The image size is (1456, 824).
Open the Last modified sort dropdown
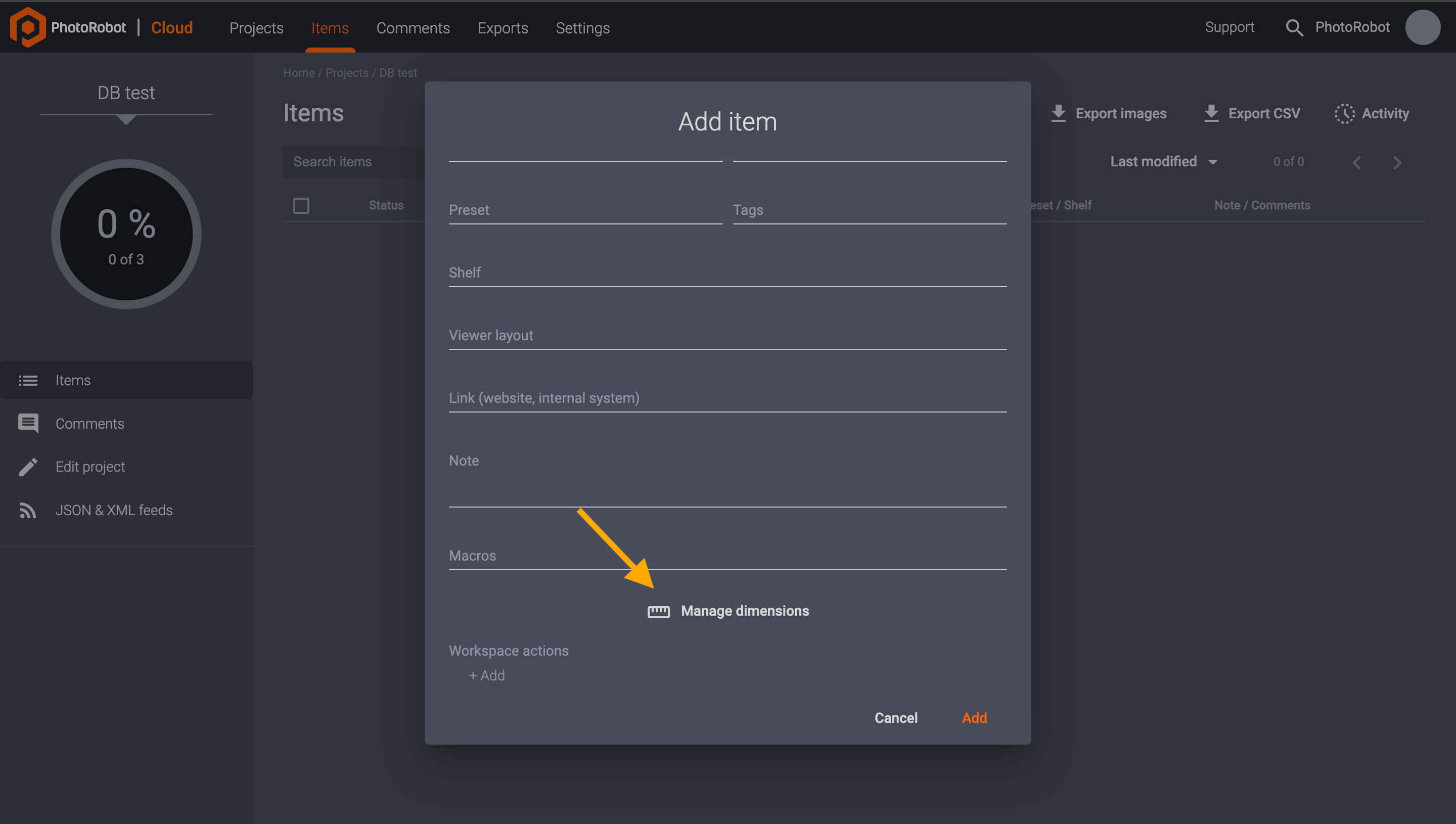pos(1163,161)
